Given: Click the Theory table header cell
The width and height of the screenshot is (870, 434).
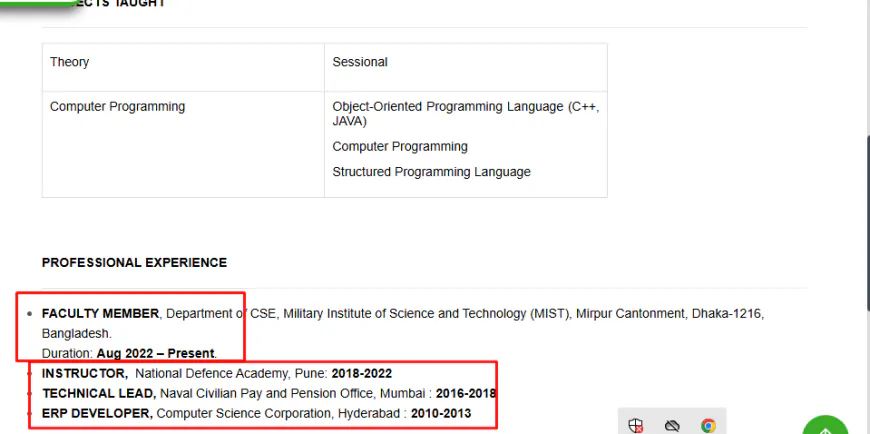Looking at the screenshot, I should [x=183, y=67].
